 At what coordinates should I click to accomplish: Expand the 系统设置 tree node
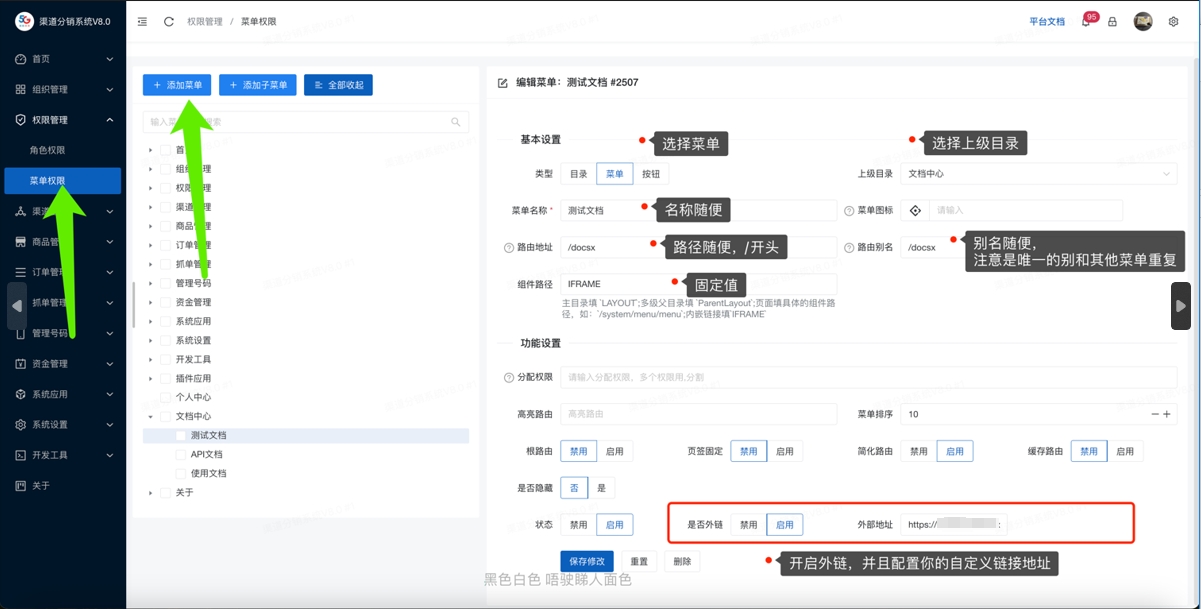point(151,340)
